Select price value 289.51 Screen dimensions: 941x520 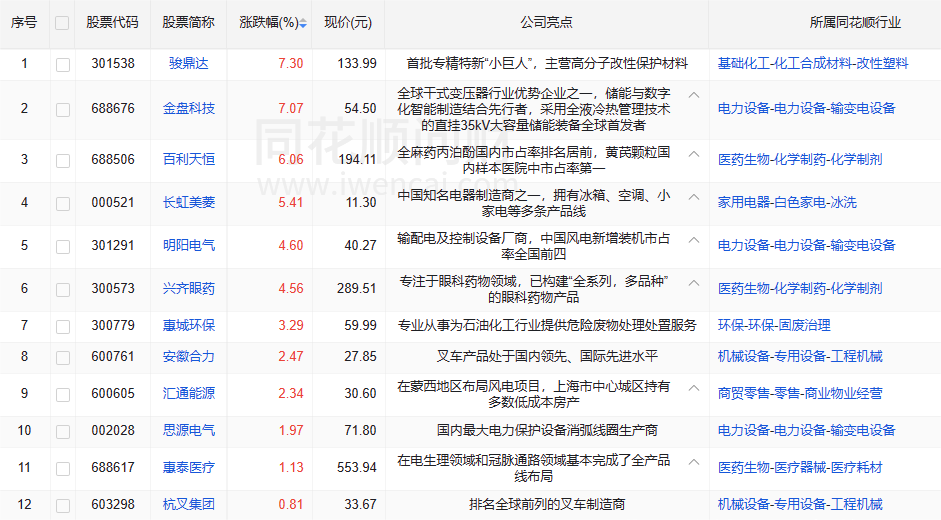pyautogui.click(x=356, y=288)
